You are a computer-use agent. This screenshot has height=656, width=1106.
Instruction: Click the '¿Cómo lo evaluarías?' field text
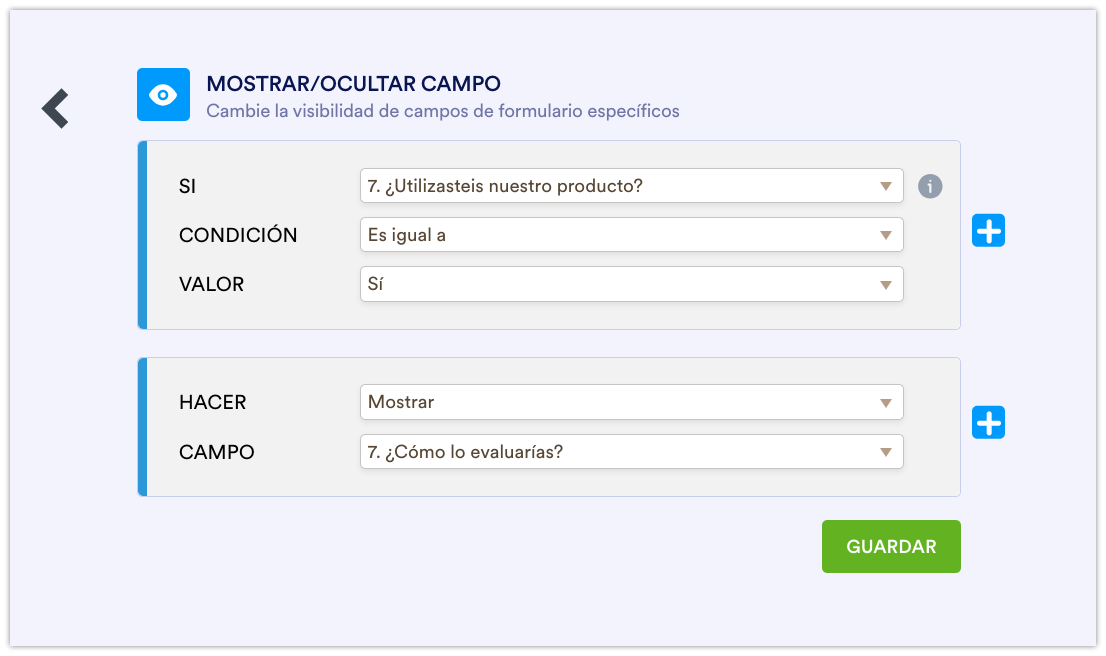click(x=465, y=452)
